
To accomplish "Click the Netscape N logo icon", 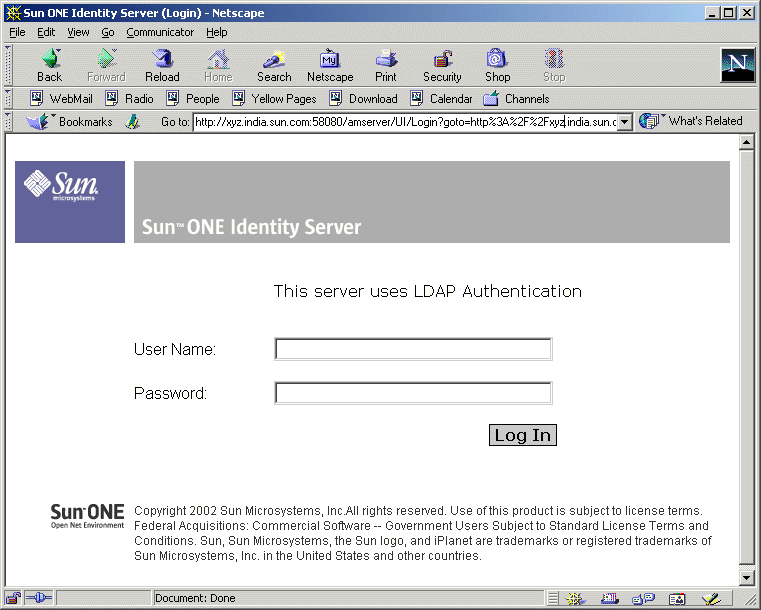I will tap(737, 65).
